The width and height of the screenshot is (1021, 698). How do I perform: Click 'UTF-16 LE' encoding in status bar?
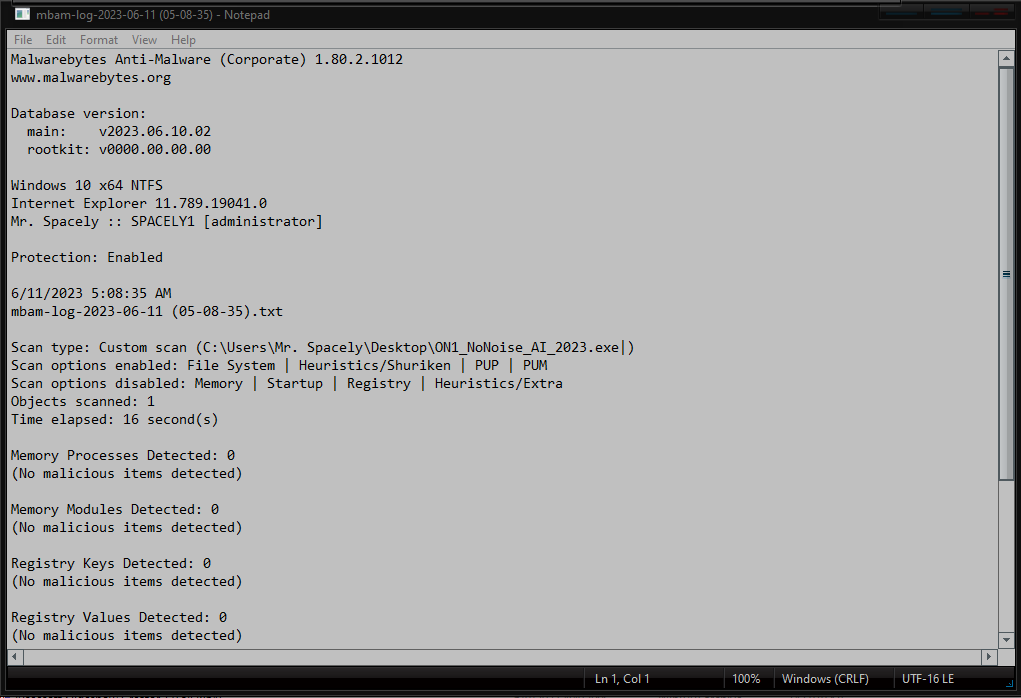pos(928,678)
